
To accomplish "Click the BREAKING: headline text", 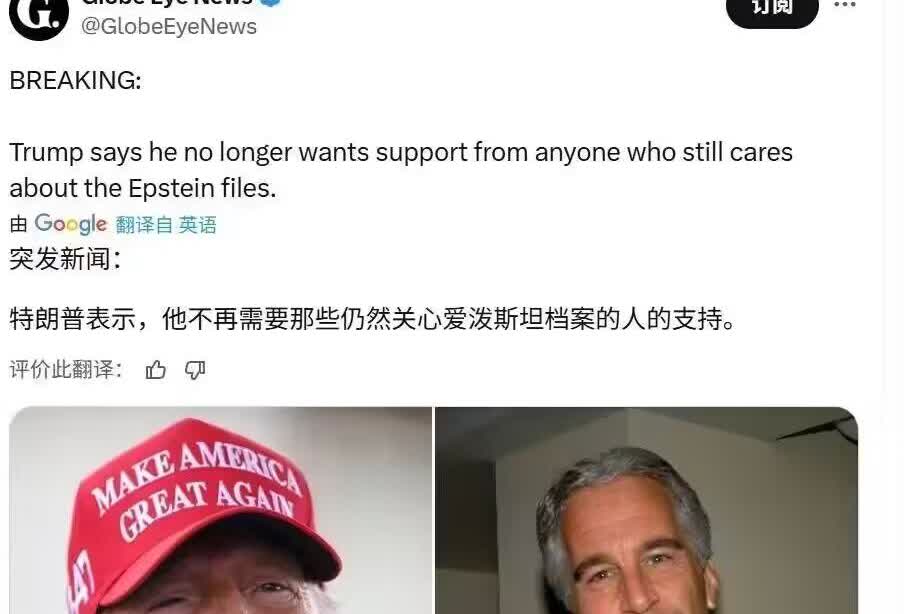I will (x=75, y=81).
